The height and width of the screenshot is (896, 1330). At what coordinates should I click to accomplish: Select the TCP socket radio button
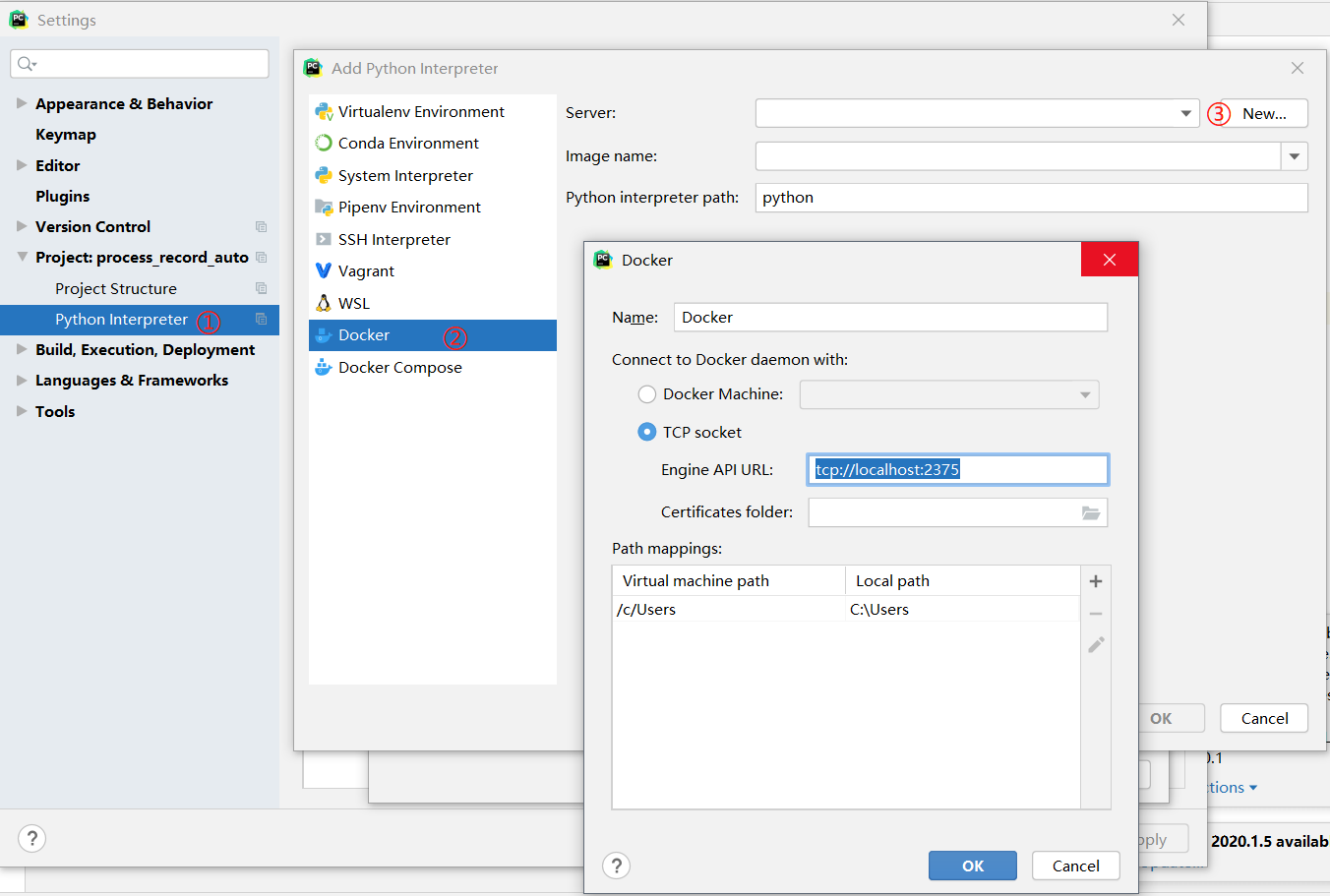(x=647, y=432)
